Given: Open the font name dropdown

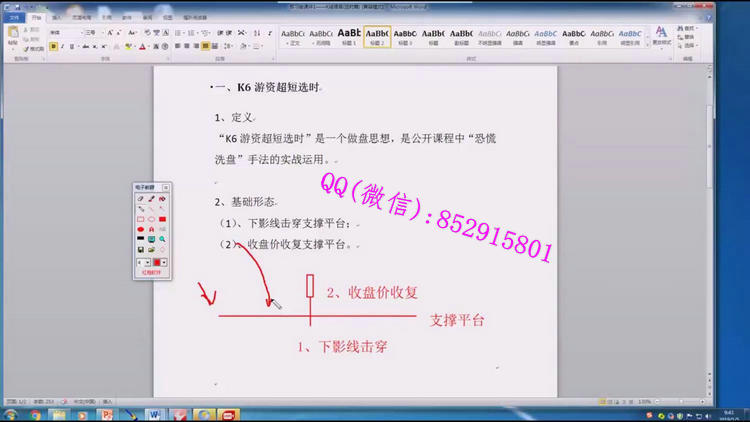Looking at the screenshot, I should (x=79, y=32).
